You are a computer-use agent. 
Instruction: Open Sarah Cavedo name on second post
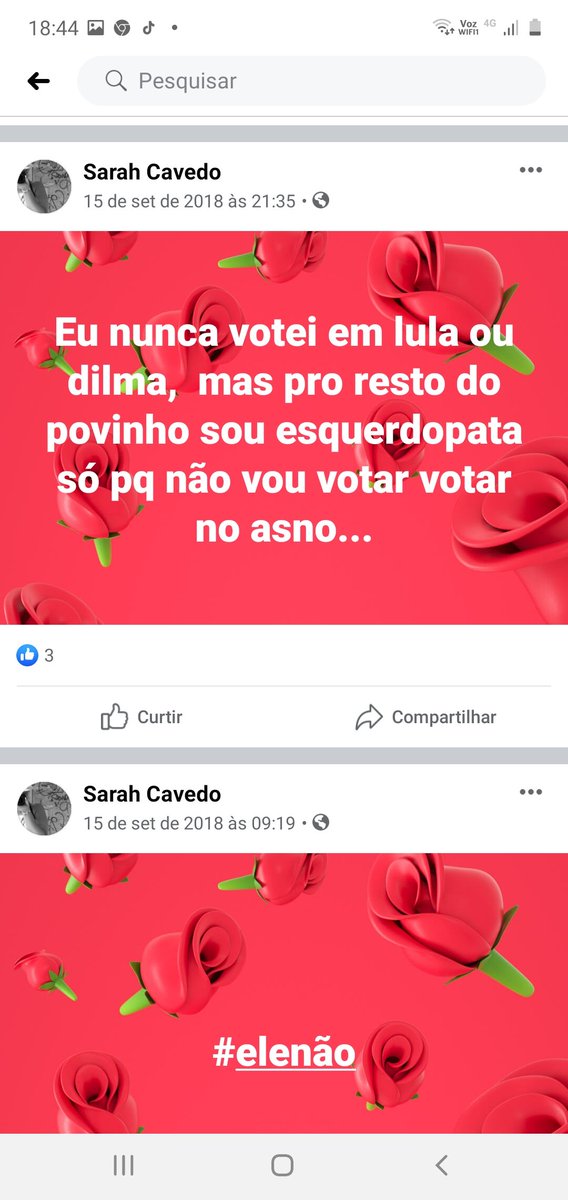click(x=152, y=794)
